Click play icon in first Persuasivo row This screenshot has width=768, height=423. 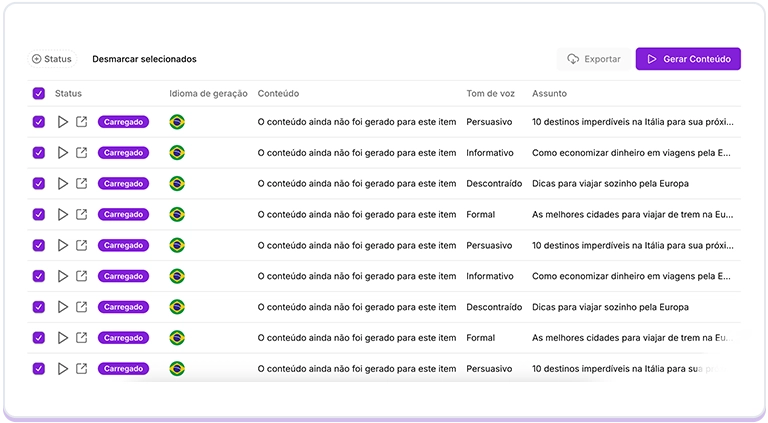coord(62,122)
